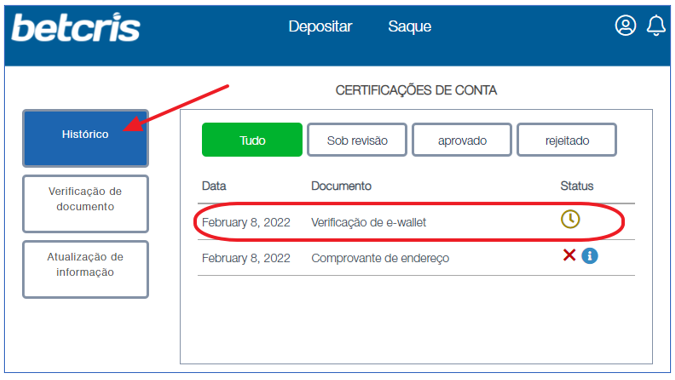Click the pending clock status icon

point(570,219)
